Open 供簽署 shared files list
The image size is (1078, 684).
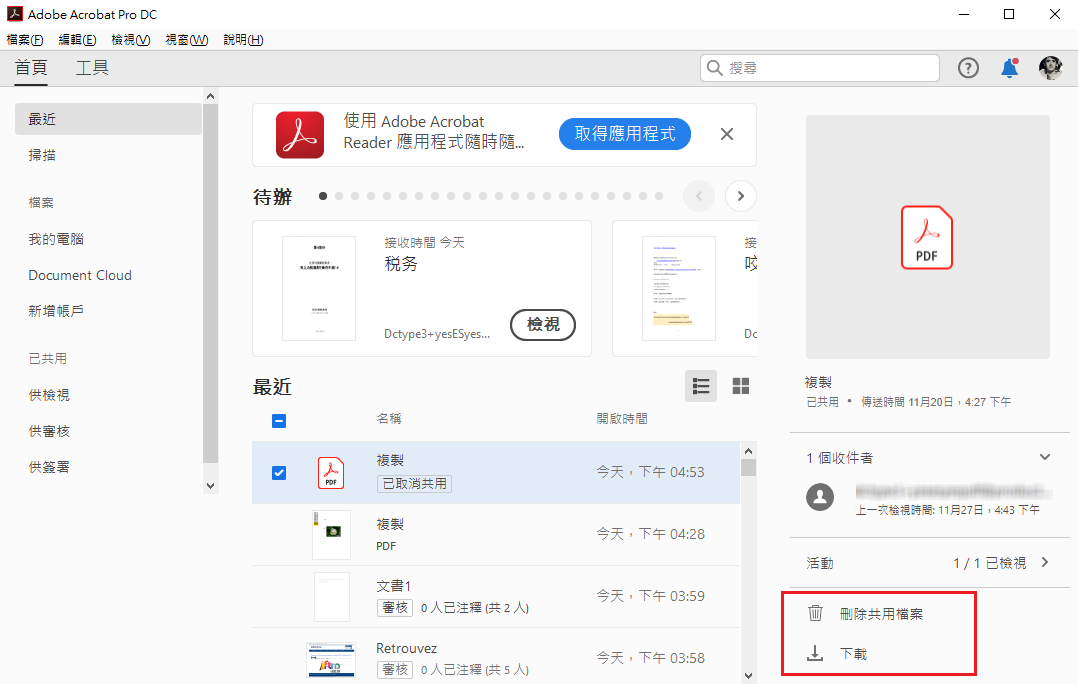[49, 467]
